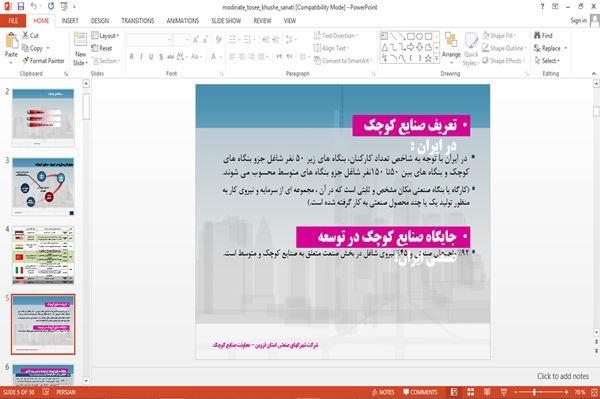Expand the Shape Outline dropdown

click(x=504, y=48)
